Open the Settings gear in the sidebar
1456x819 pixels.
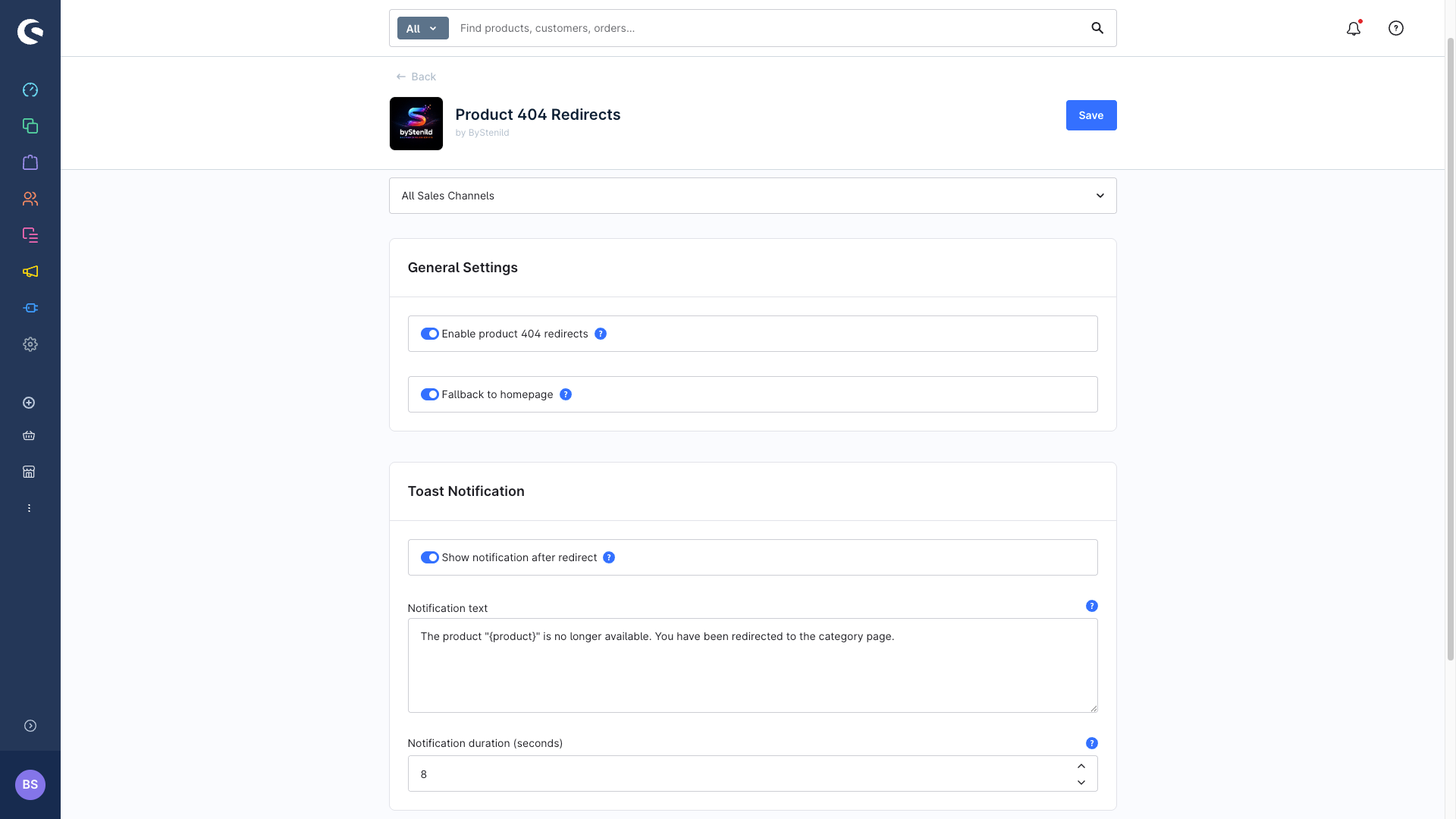30,344
